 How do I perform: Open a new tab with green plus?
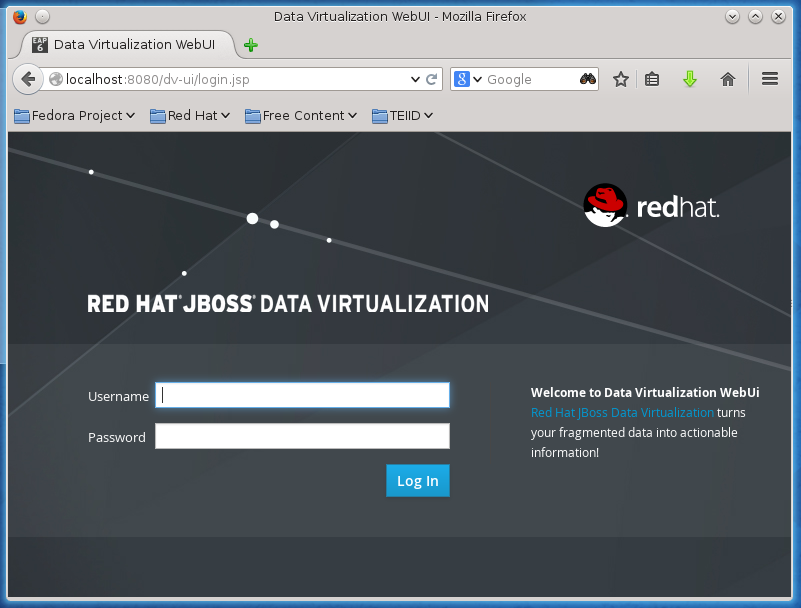tap(251, 45)
